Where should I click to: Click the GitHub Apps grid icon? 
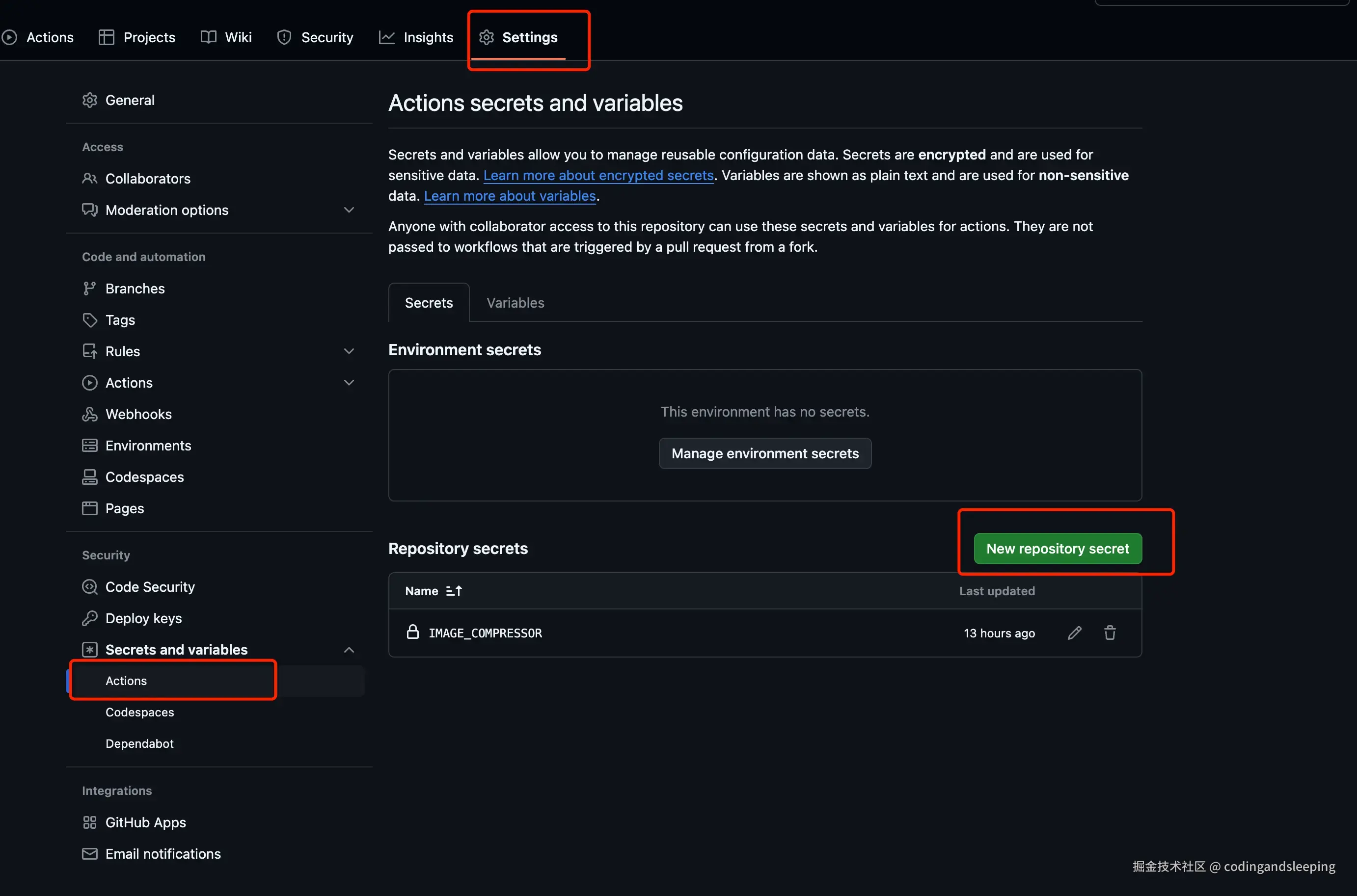coord(90,822)
